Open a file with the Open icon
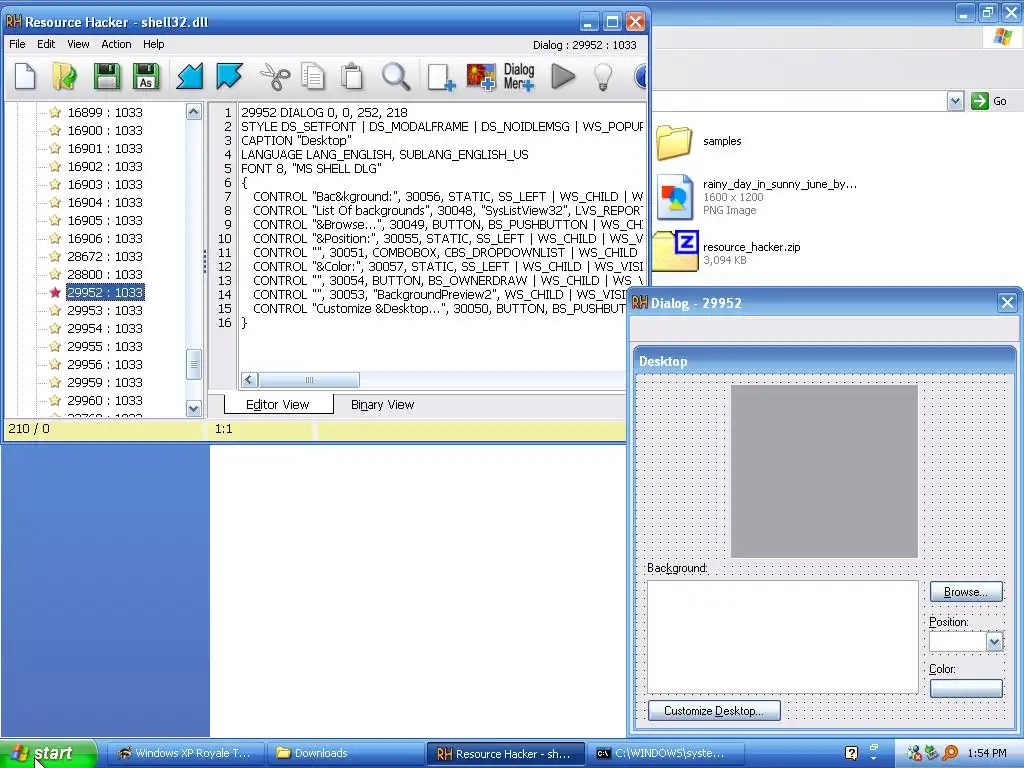This screenshot has height=768, width=1024. tap(64, 76)
